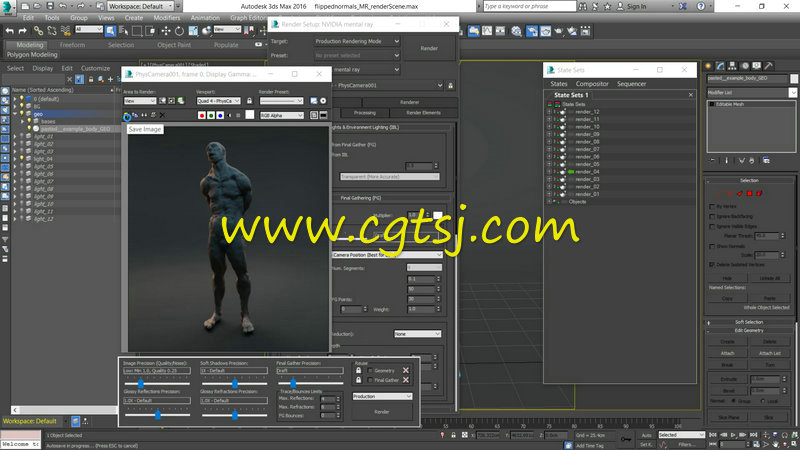Screen dimensions: 800x450
Task: Toggle Delete Isolated Vertices checkbox
Action: [712, 264]
